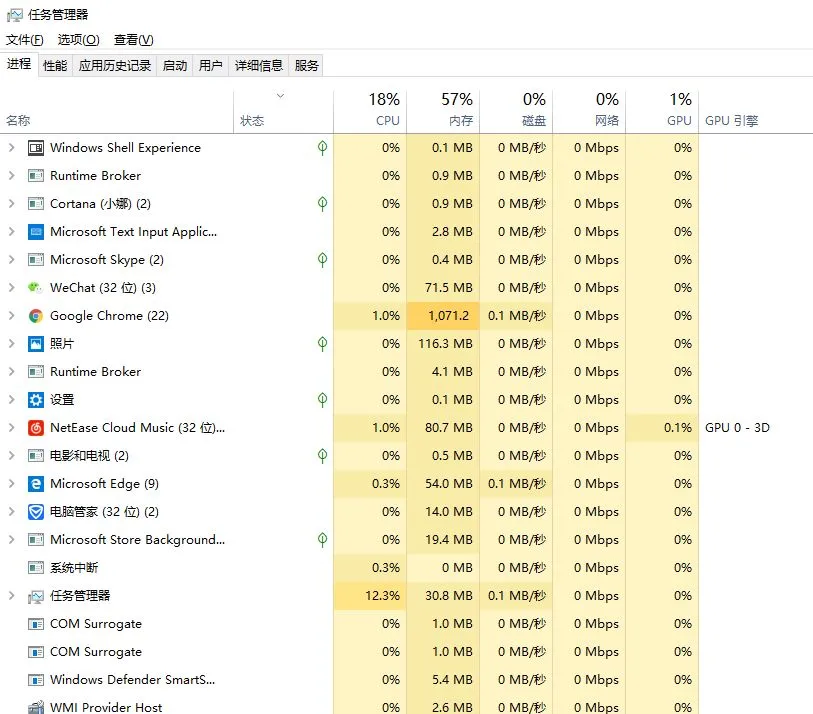Click the 任务管理器 process row icon

(x=36, y=596)
